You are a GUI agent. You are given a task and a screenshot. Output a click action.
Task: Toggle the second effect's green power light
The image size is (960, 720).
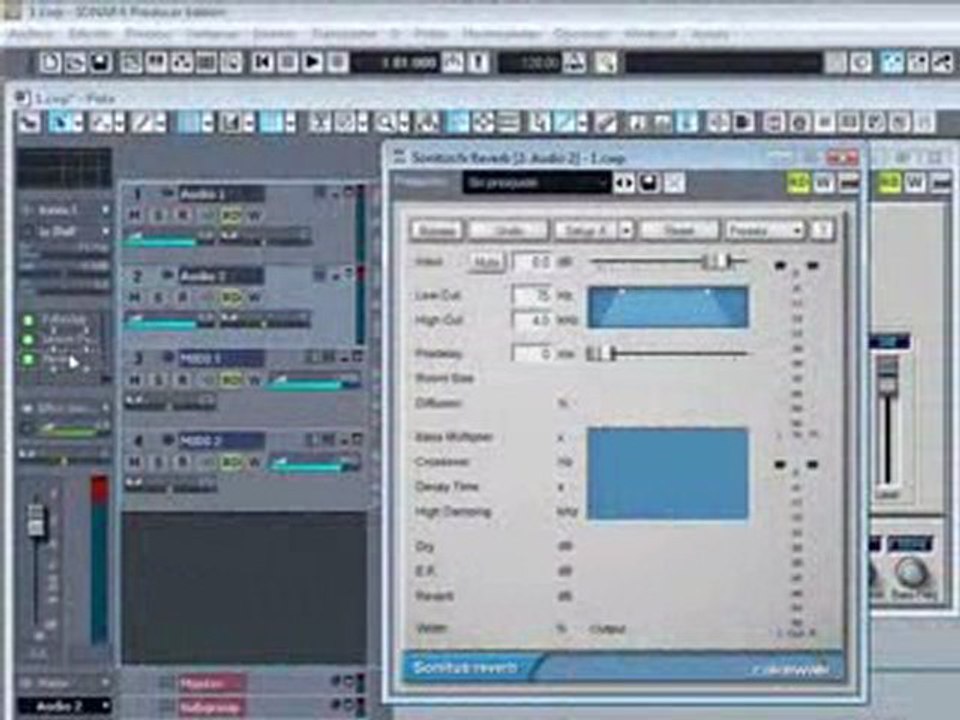[28, 340]
